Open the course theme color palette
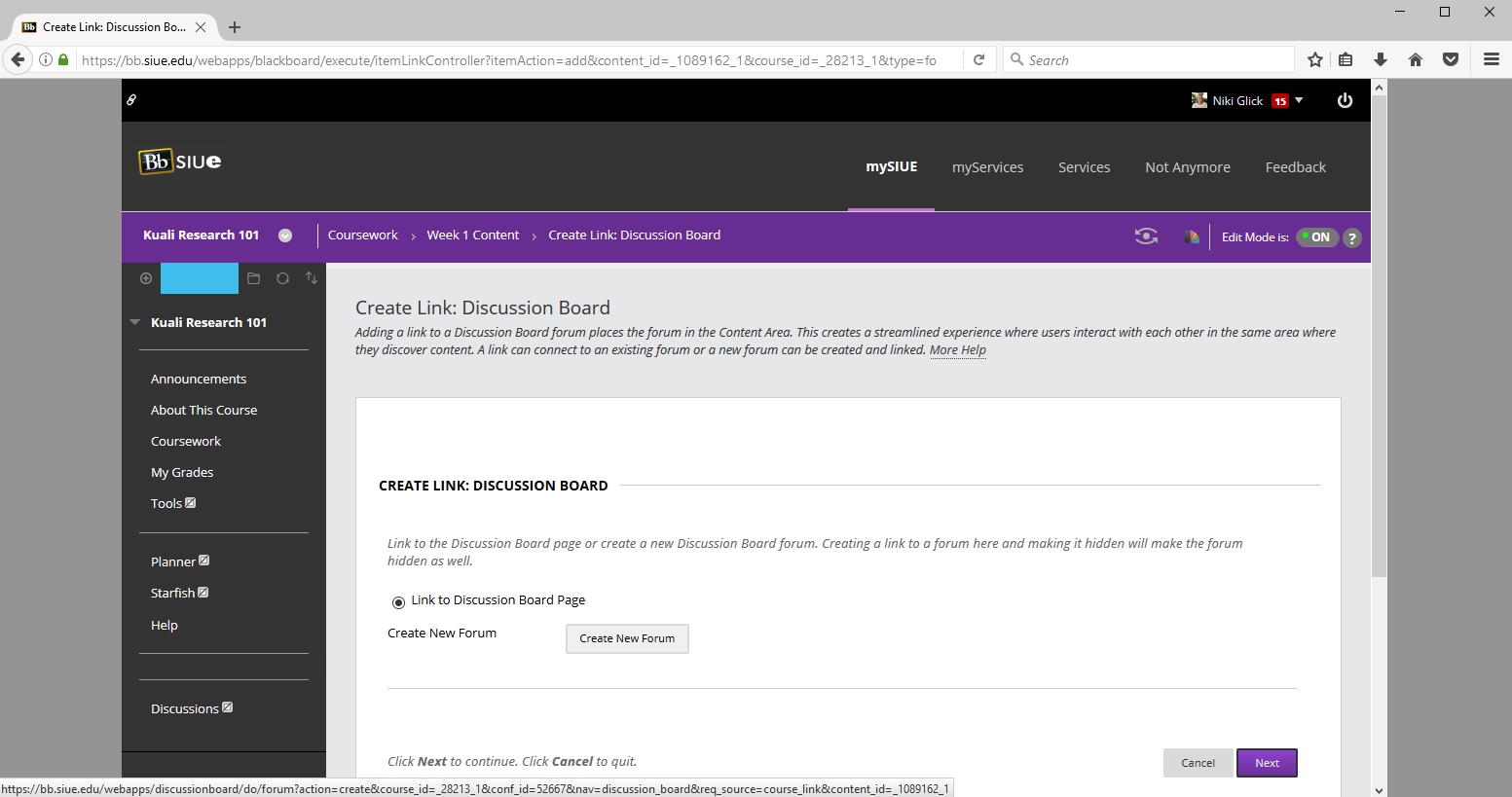Screen dimensions: 1512x797 pos(1191,236)
